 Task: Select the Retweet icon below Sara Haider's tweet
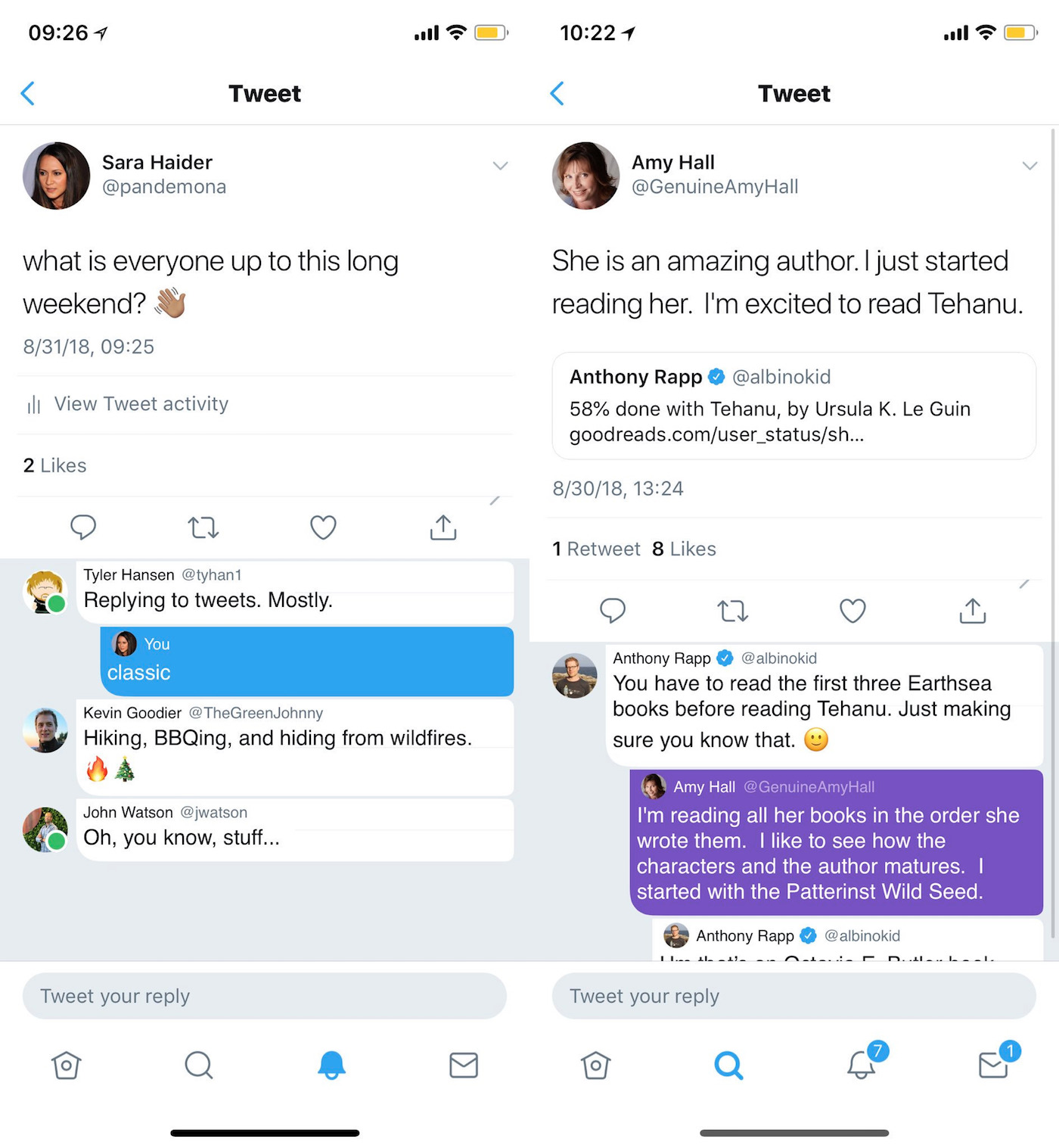pos(202,527)
